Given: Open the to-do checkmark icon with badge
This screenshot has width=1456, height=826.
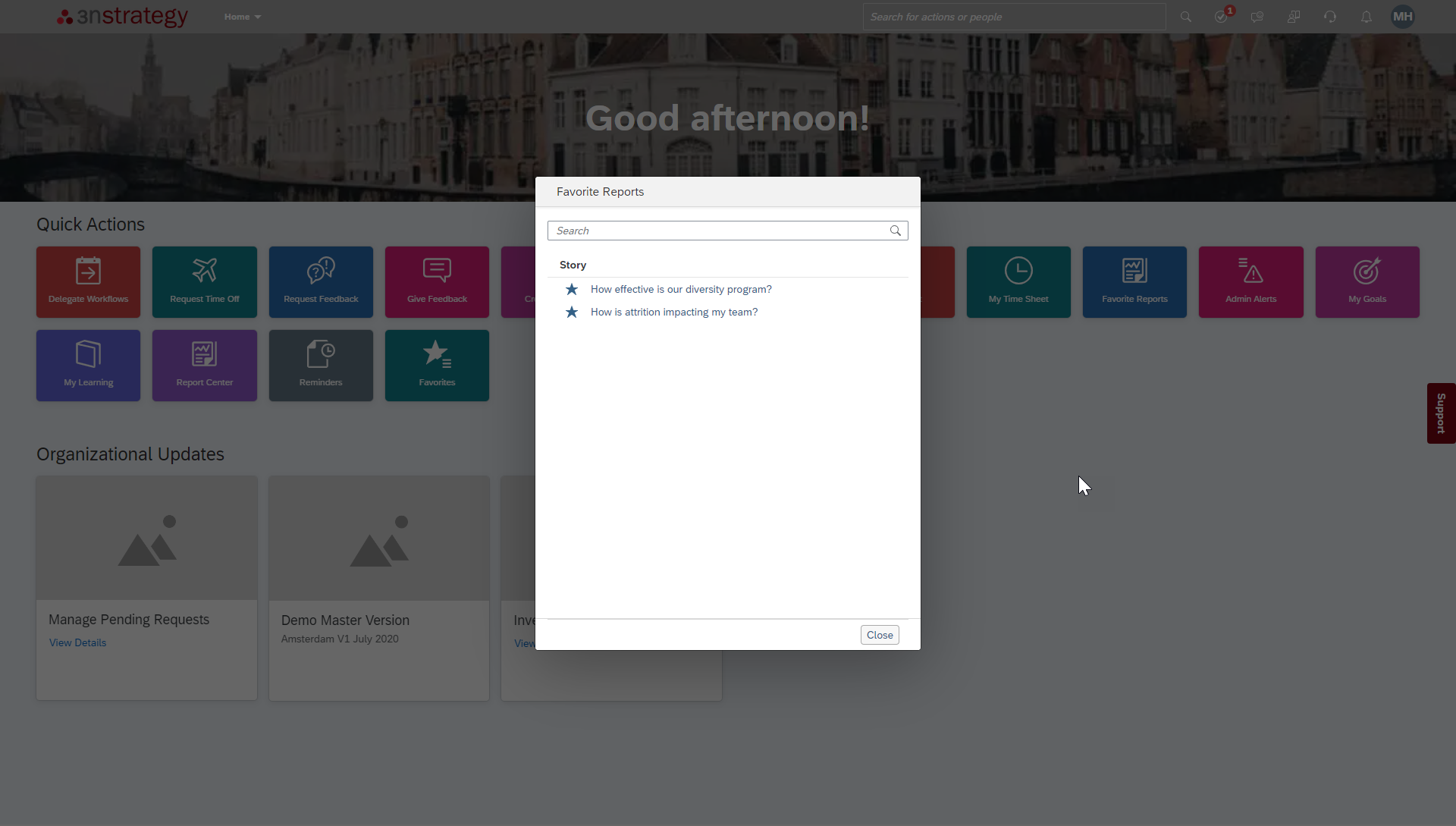Looking at the screenshot, I should point(1221,17).
